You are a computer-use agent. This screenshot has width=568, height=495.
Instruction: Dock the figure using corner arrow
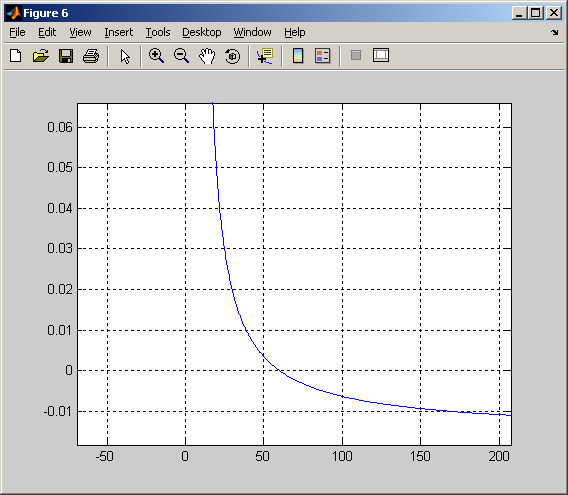(555, 32)
